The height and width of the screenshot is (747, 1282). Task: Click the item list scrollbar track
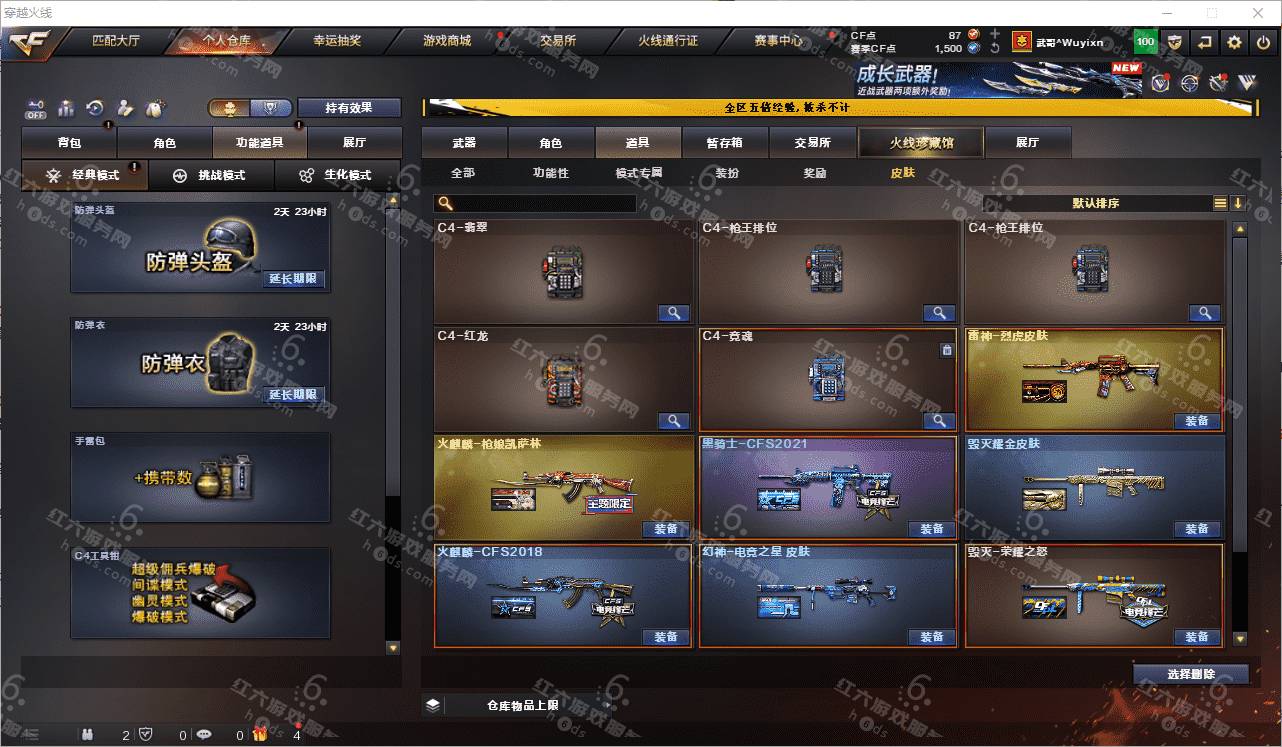tap(1240, 435)
